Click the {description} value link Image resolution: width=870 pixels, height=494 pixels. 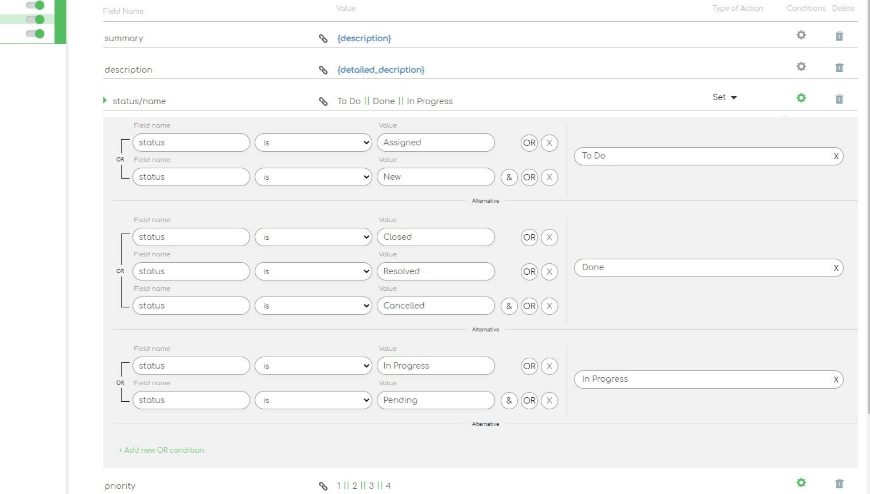364,38
